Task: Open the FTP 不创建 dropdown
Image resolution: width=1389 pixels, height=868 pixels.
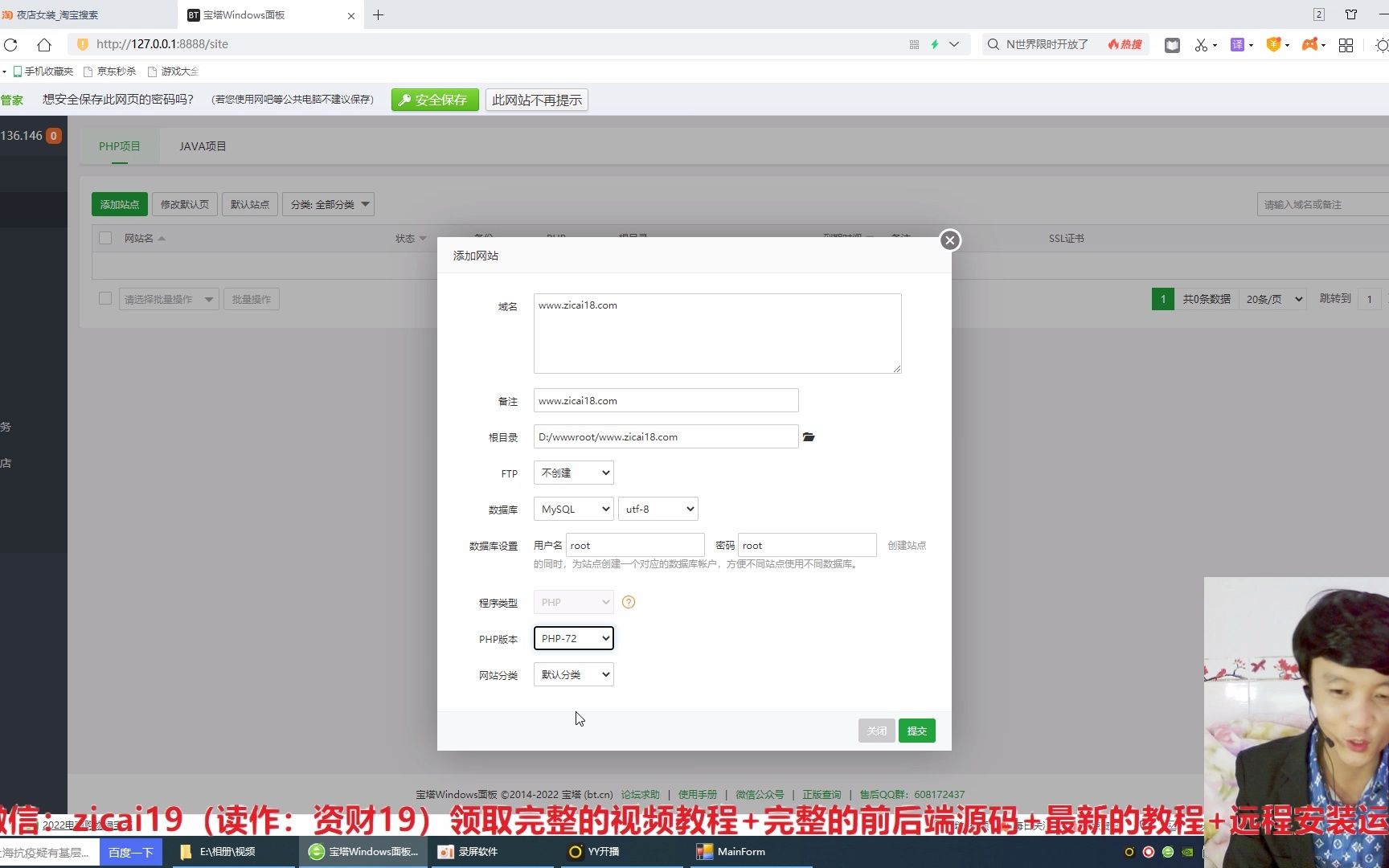Action: (572, 473)
